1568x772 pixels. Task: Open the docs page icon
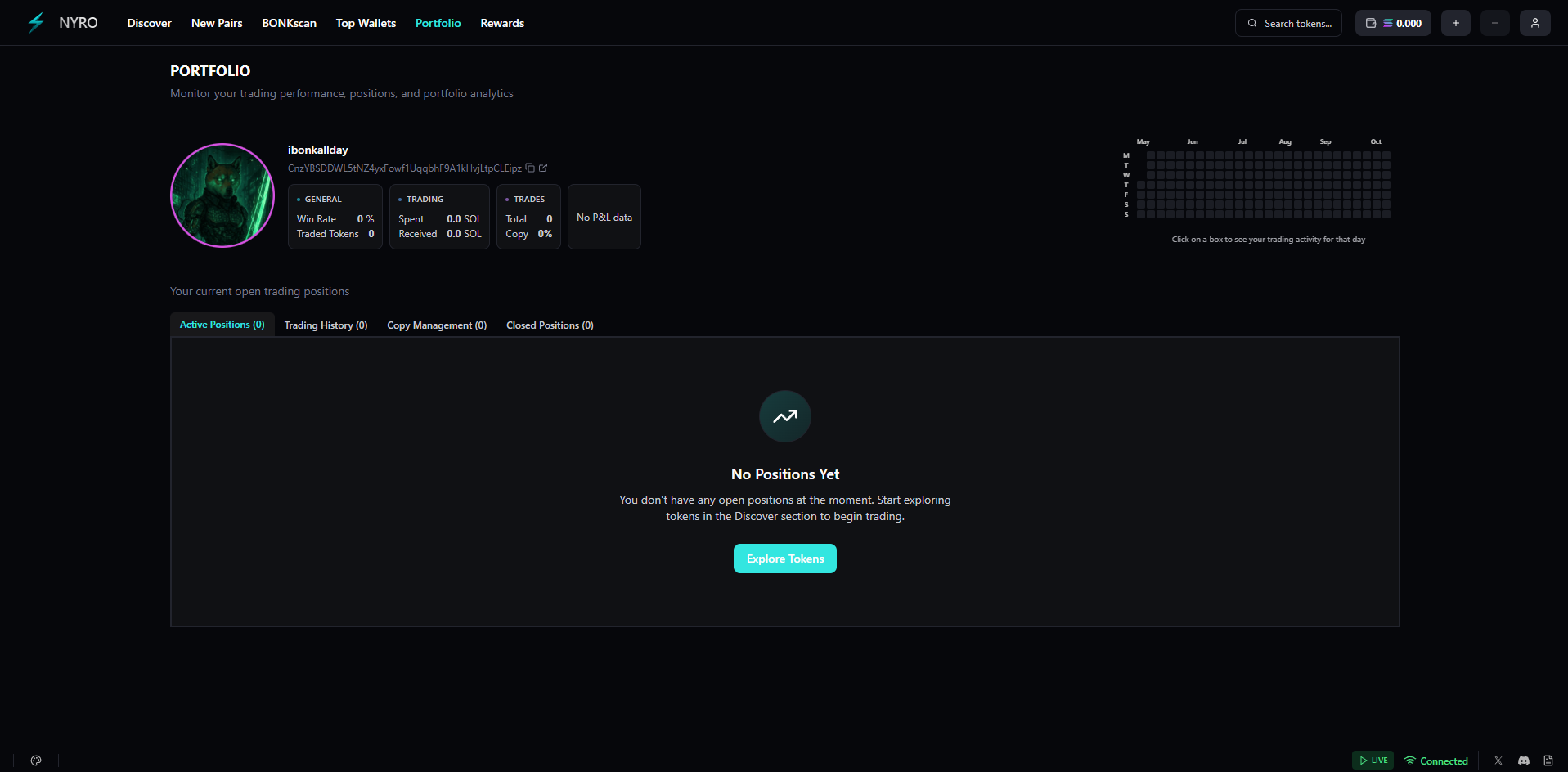click(1548, 761)
